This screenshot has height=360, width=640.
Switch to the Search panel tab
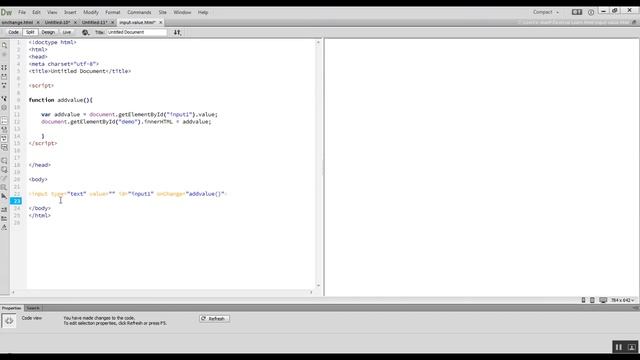click(33, 308)
